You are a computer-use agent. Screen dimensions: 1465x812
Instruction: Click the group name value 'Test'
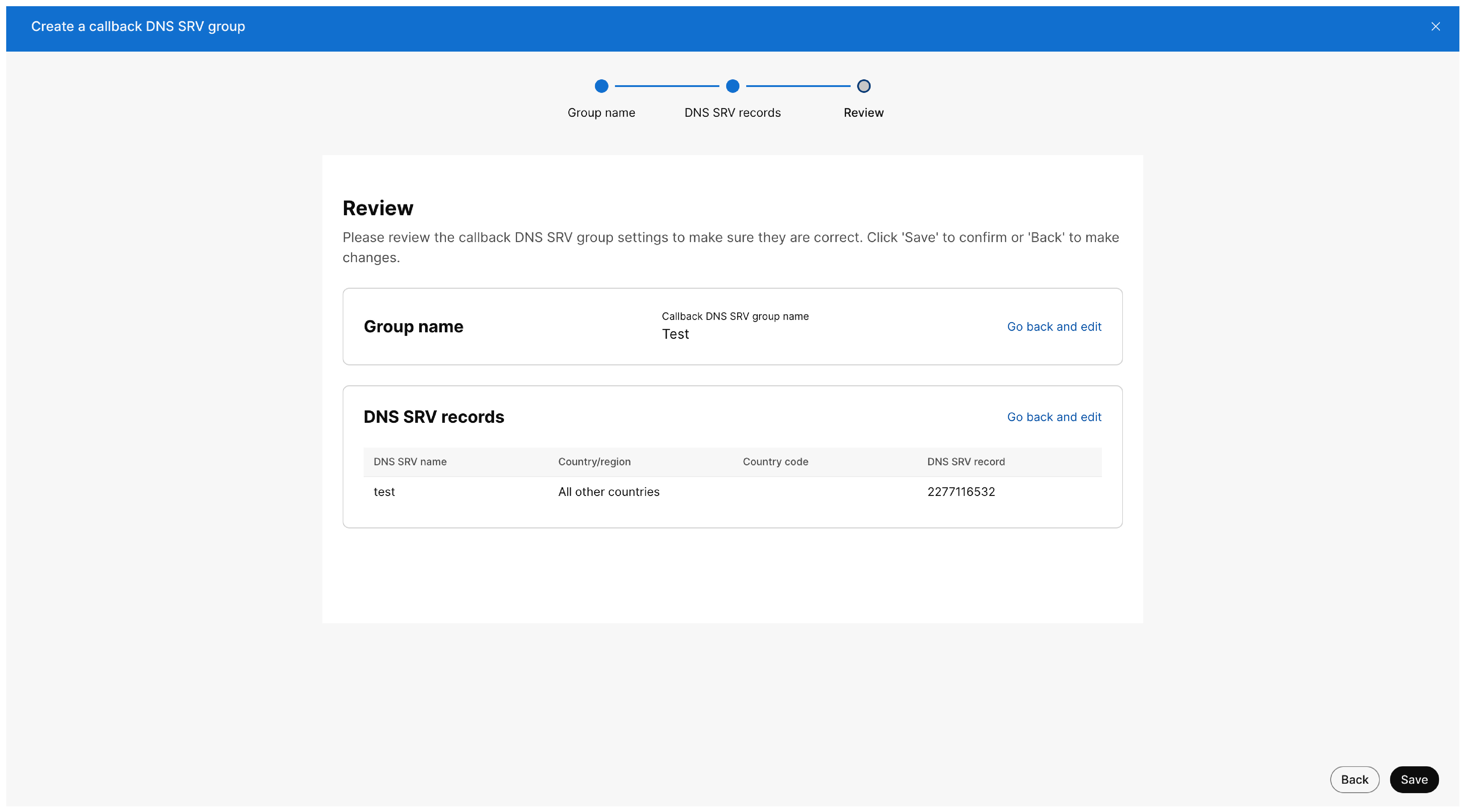click(x=675, y=334)
